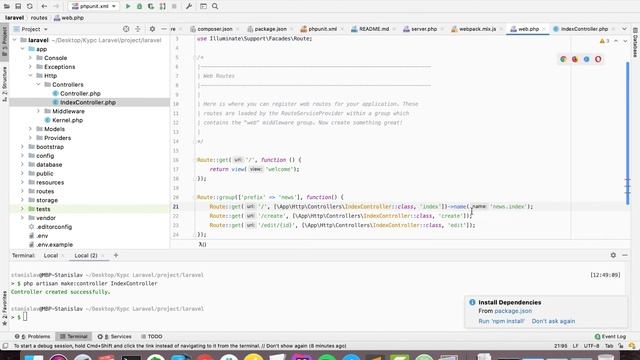640x360 pixels.
Task: Collapse the Http folder
Action: [30, 76]
